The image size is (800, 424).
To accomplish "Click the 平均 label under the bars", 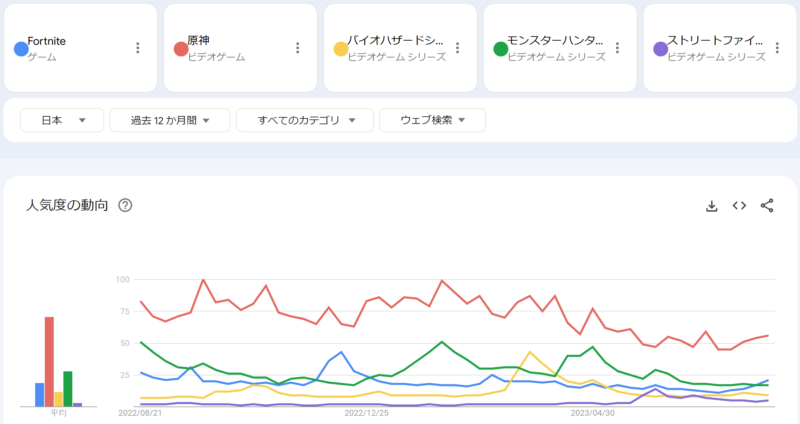I will tap(58, 413).
